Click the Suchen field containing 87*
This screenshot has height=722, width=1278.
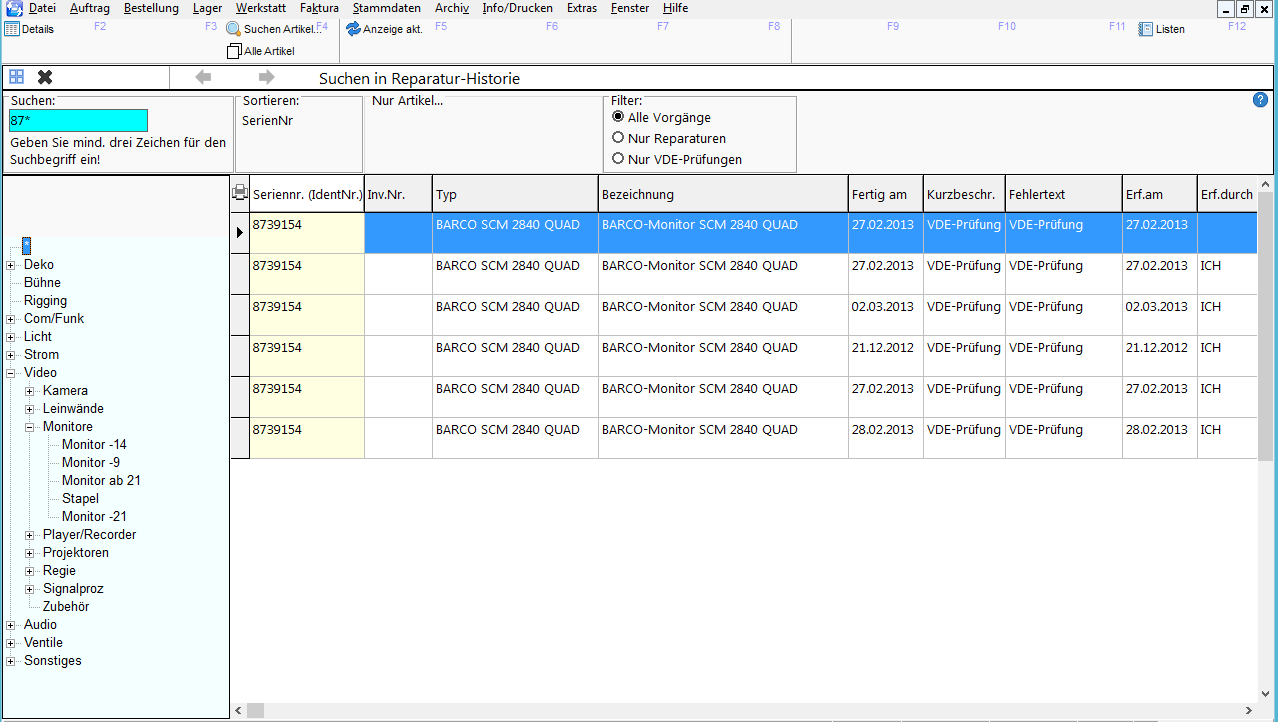pos(78,121)
